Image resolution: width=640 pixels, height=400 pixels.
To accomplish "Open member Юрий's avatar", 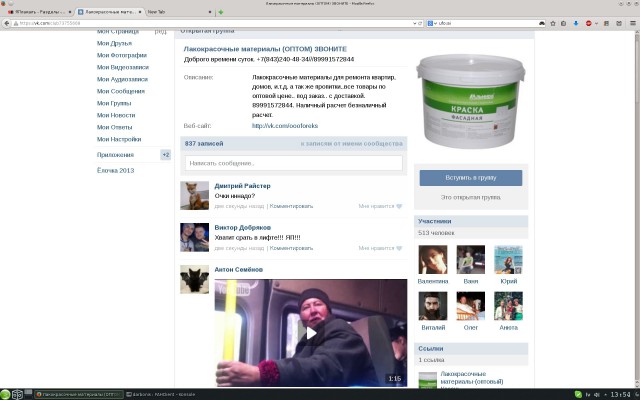I will [x=508, y=260].
